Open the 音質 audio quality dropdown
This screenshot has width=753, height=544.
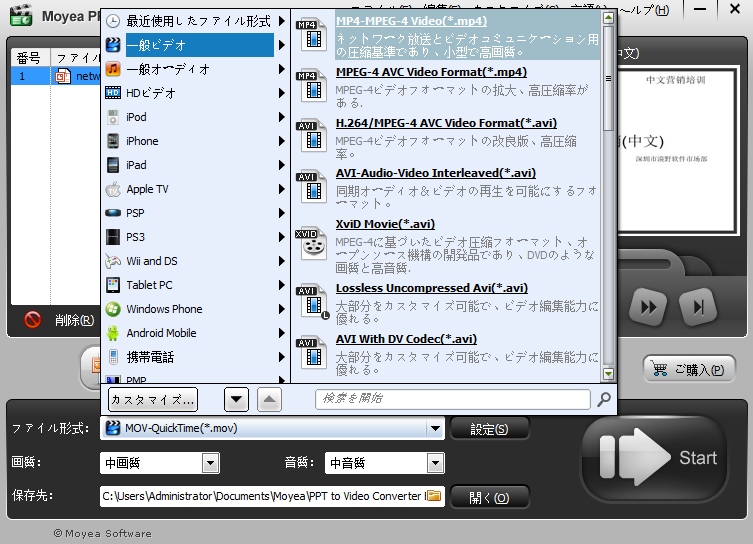(384, 463)
